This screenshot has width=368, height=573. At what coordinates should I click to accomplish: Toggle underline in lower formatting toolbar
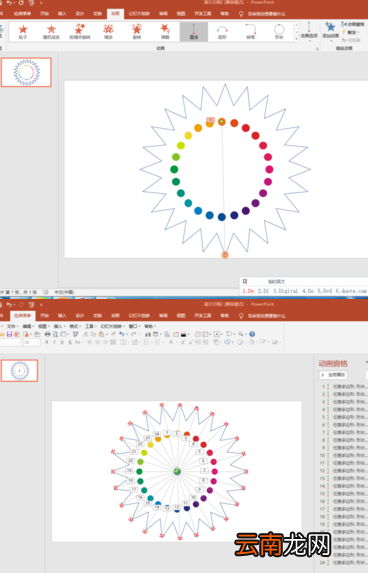click(62, 342)
